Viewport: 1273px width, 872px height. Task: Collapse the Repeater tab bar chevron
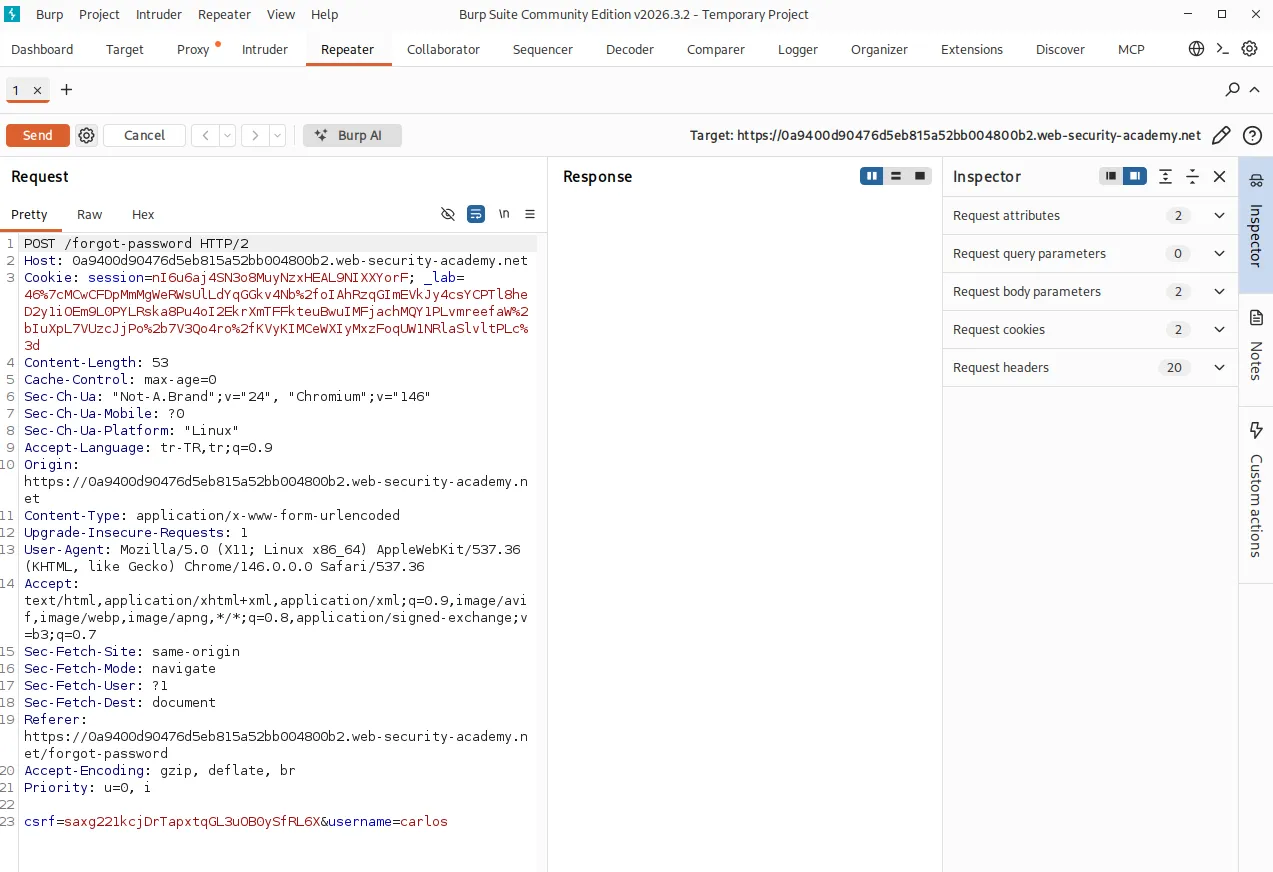[x=1255, y=90]
